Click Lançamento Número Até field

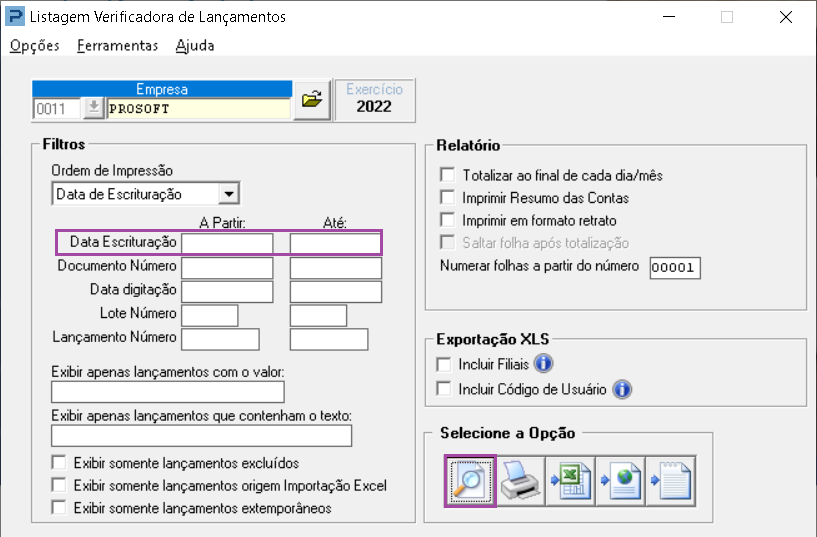tap(329, 339)
